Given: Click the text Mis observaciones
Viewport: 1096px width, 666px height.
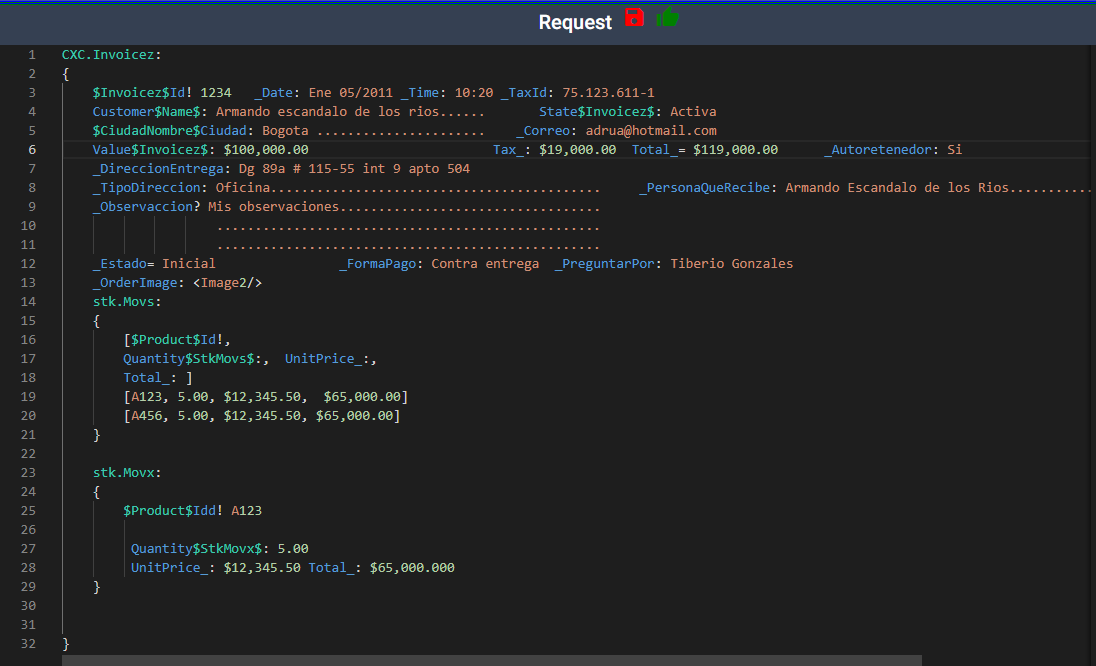Looking at the screenshot, I should pyautogui.click(x=273, y=207).
